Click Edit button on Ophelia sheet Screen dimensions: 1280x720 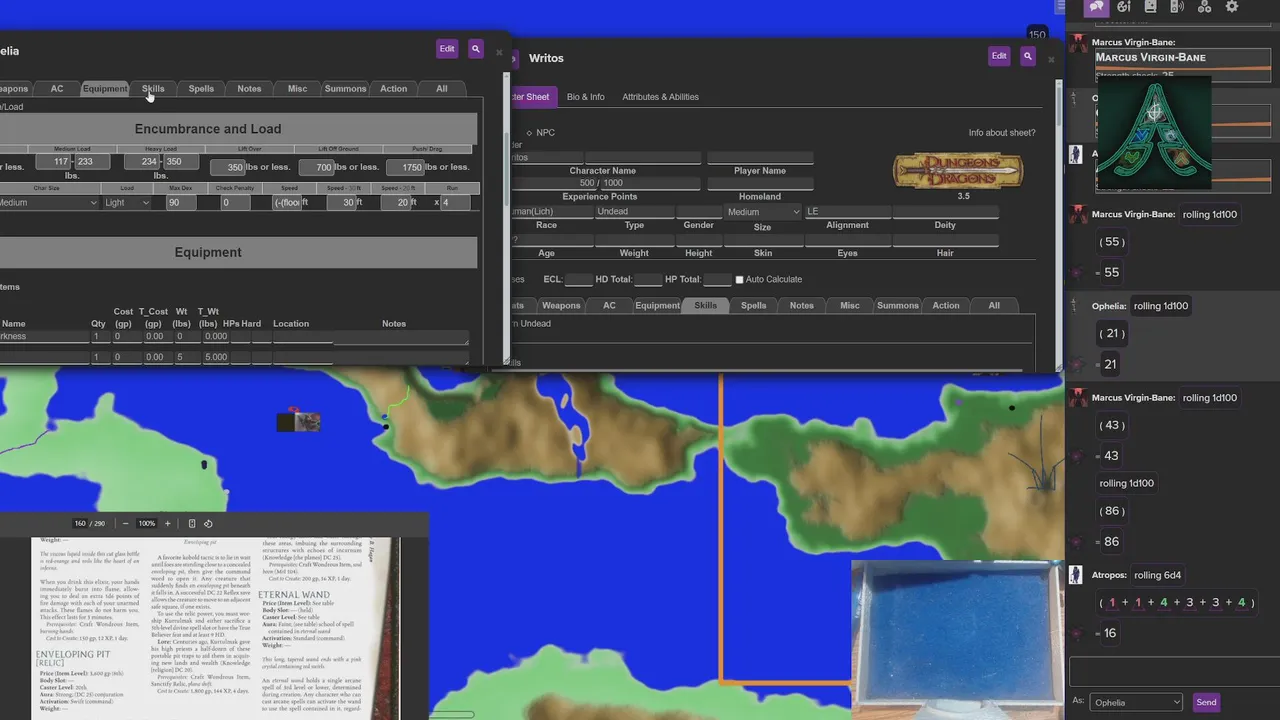point(447,48)
